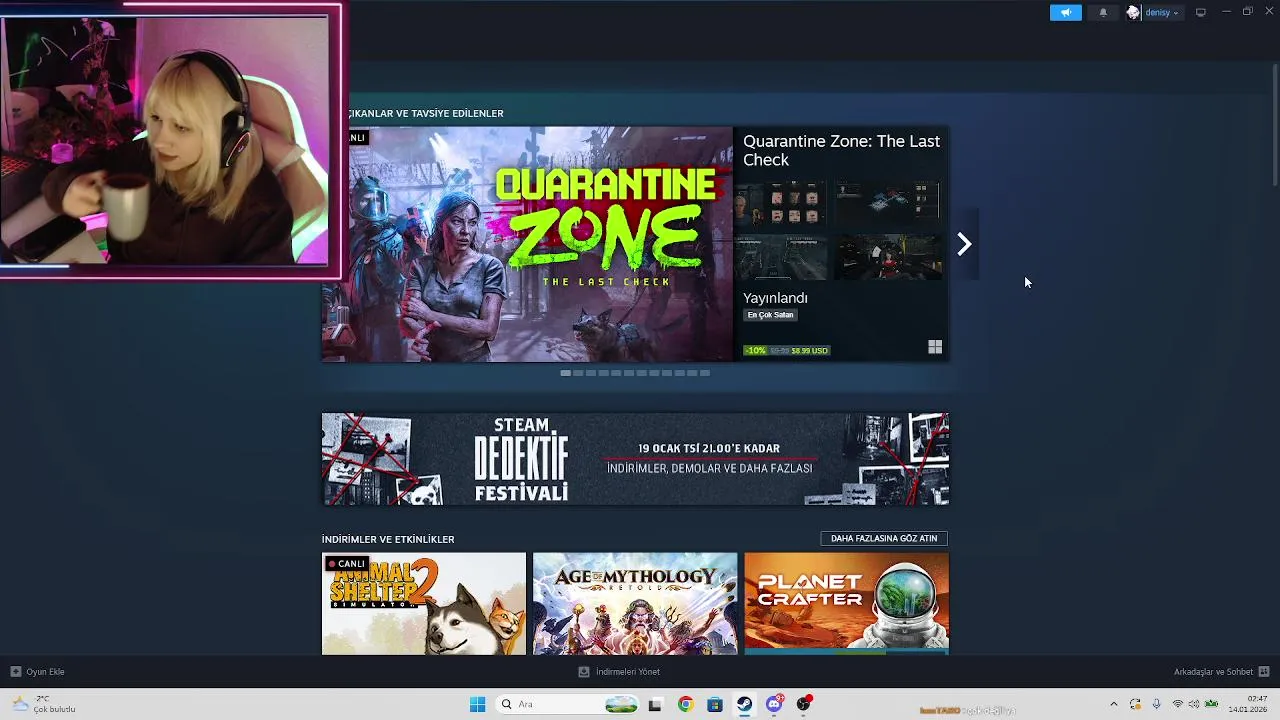The image size is (1280, 720).
Task: Go to next featured game arrow
Action: pos(964,244)
